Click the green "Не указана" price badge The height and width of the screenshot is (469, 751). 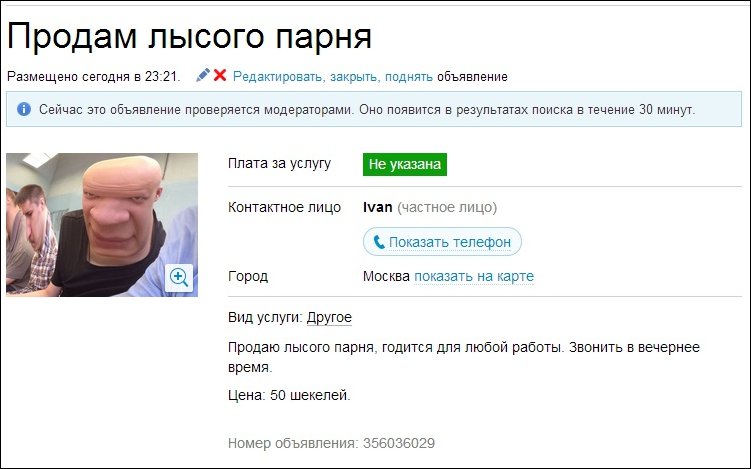[405, 164]
